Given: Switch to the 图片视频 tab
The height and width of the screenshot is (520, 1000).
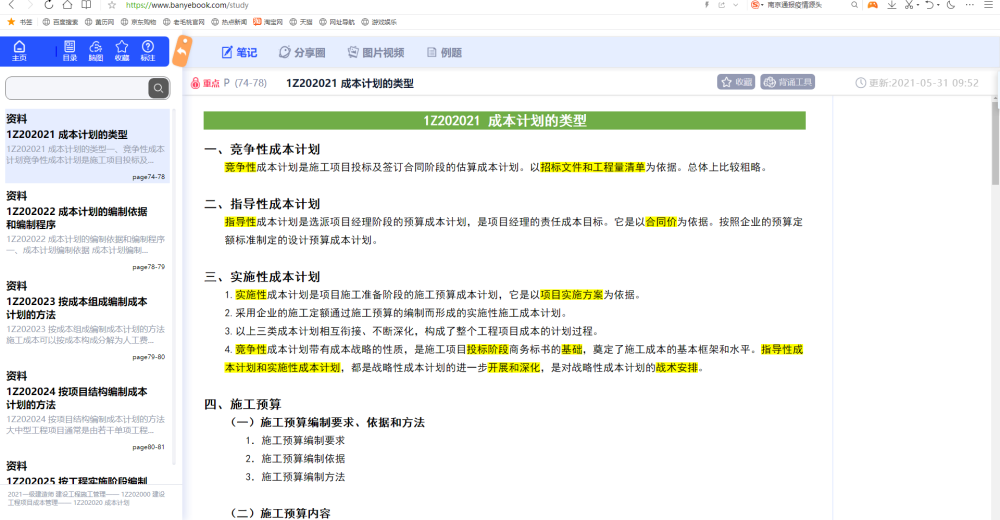Looking at the screenshot, I should pos(376,52).
